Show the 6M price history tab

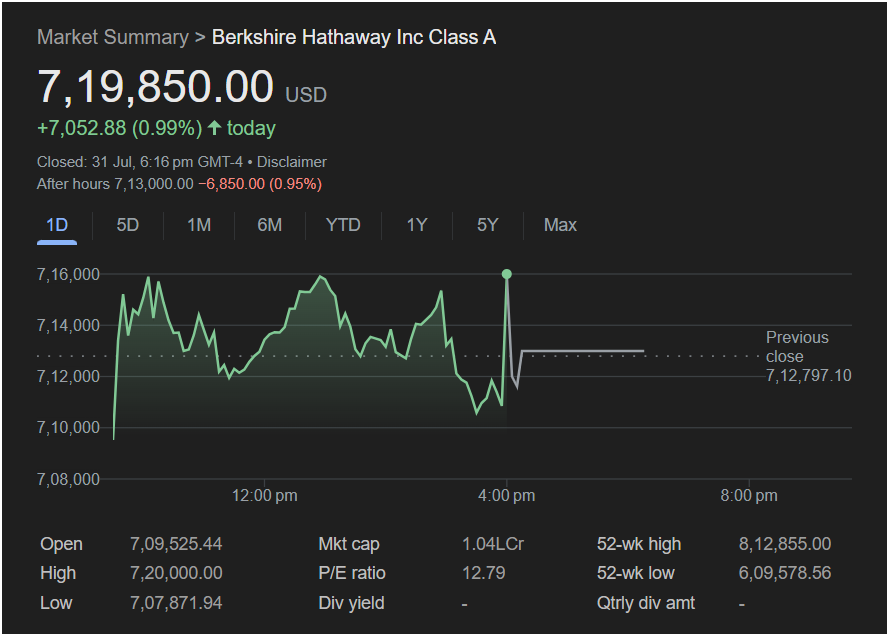tap(269, 225)
